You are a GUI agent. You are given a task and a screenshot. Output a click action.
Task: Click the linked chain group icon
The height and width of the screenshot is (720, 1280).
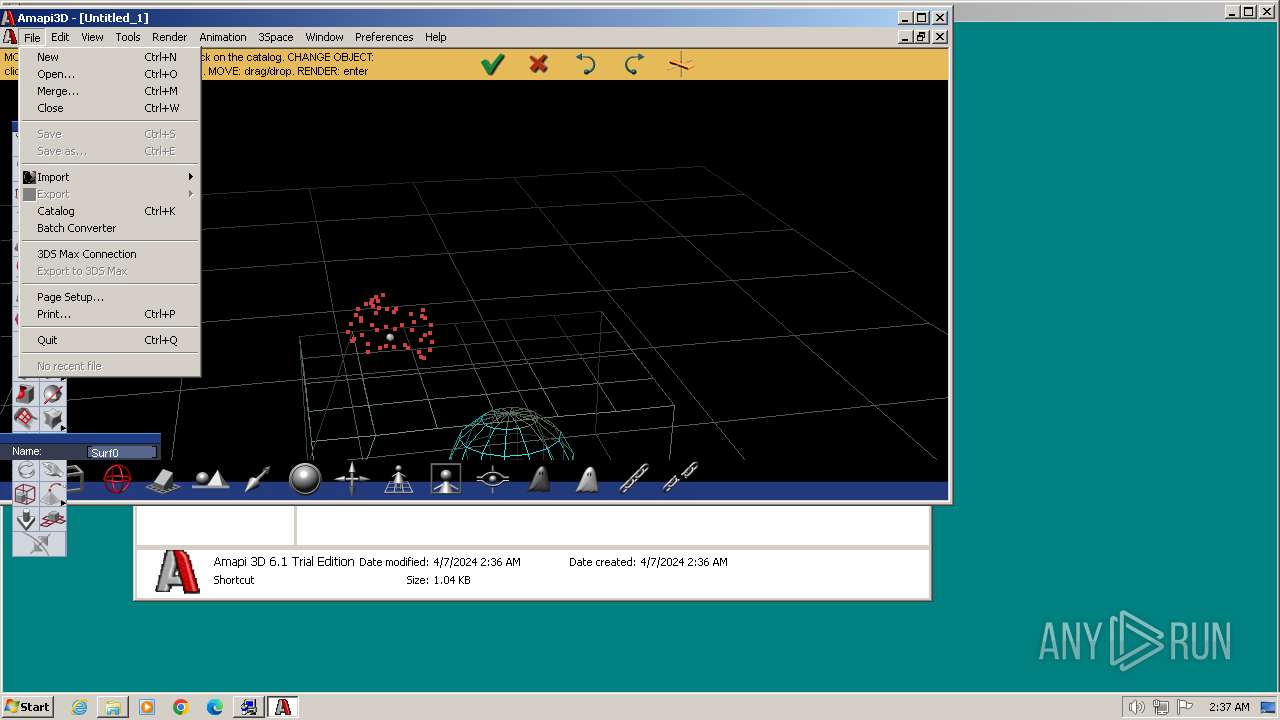click(x=634, y=479)
